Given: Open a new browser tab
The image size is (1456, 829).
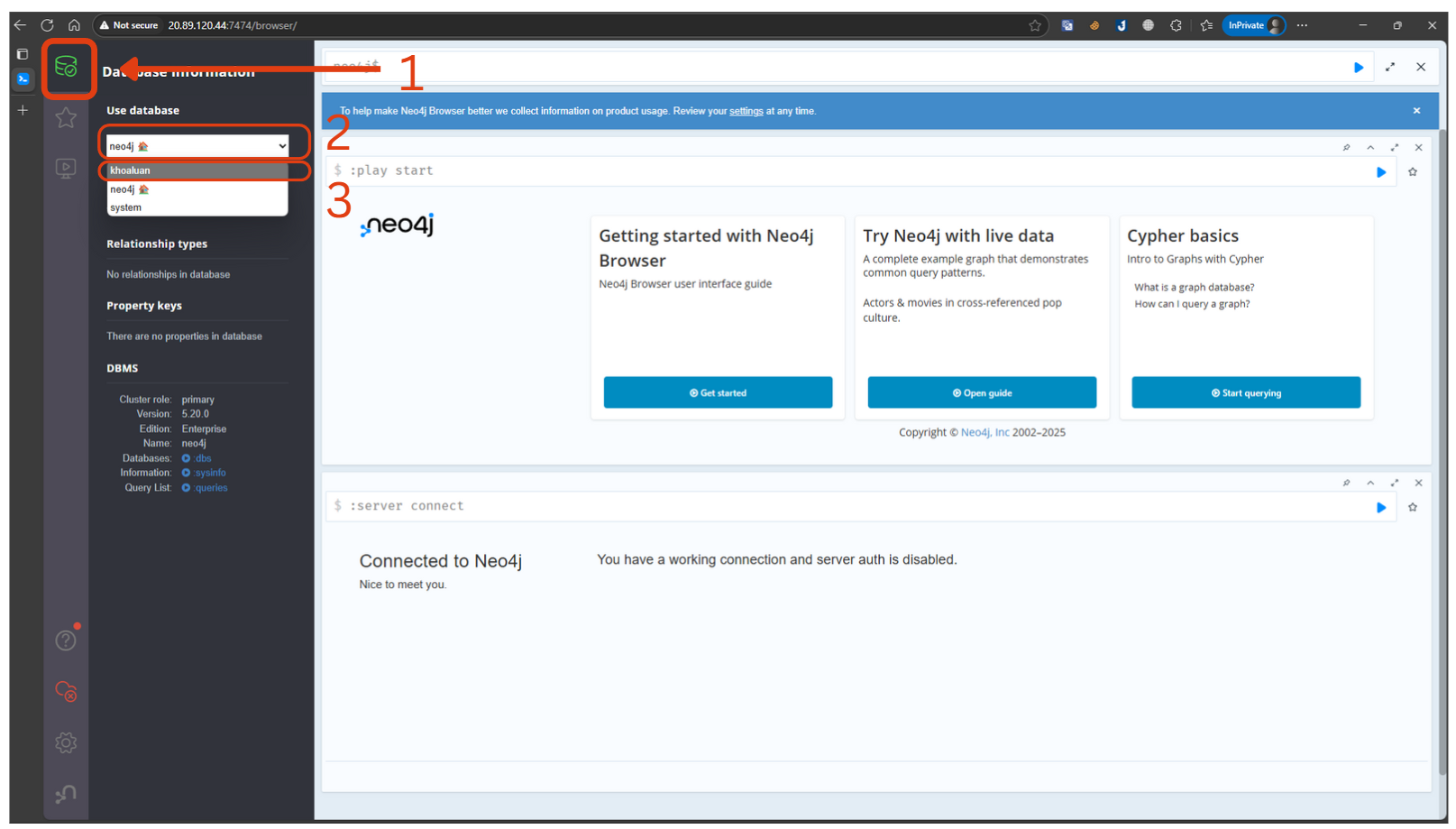Looking at the screenshot, I should coord(23,110).
